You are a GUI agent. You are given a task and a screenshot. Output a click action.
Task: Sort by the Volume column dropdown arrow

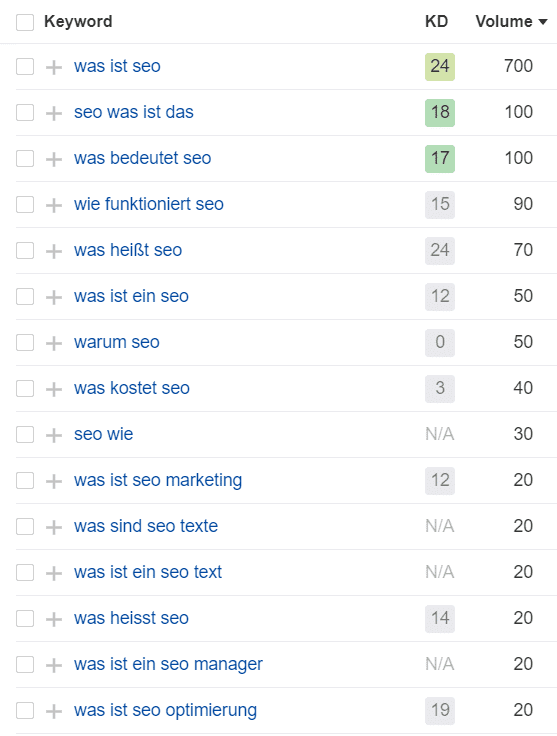coord(543,22)
